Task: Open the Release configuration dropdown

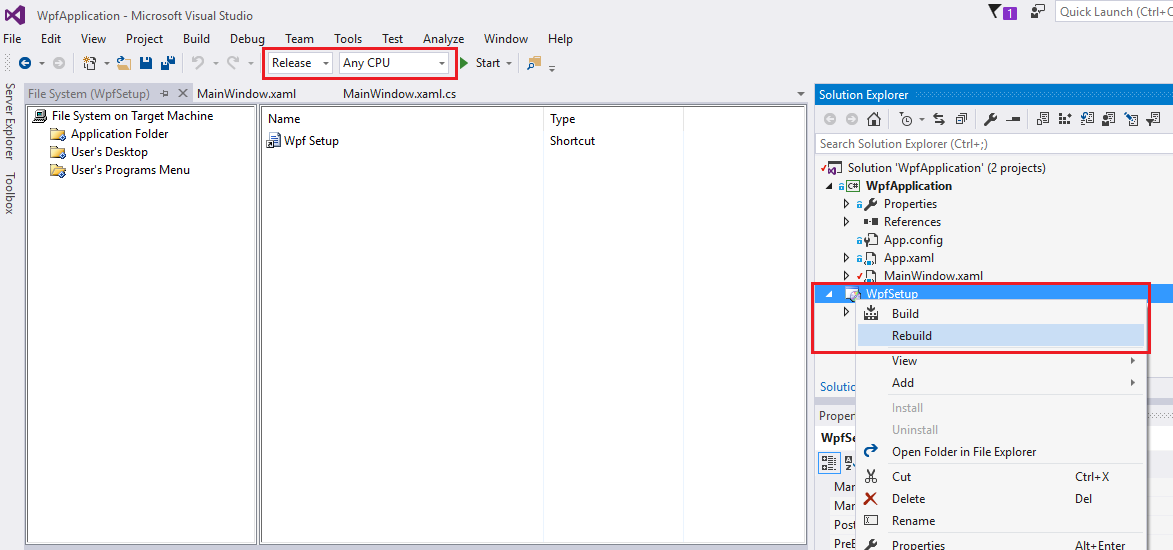Action: [299, 63]
